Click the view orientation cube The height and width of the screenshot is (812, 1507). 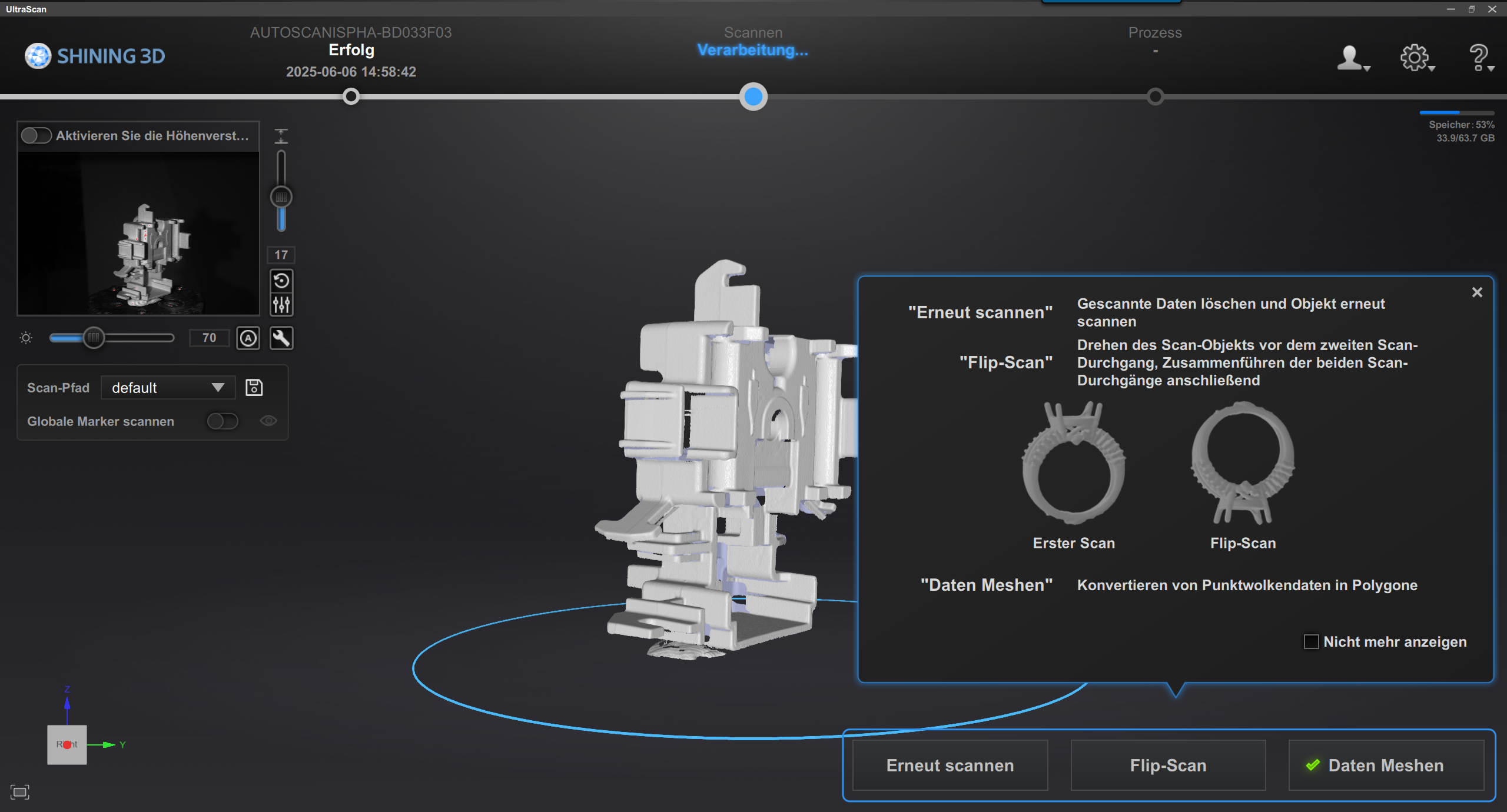pyautogui.click(x=67, y=744)
